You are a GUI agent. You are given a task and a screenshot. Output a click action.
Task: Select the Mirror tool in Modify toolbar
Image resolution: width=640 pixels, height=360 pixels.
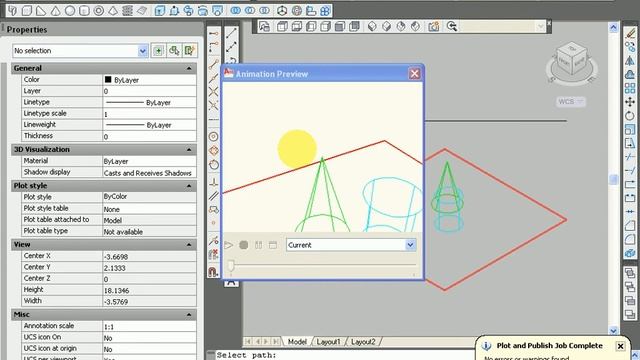click(630, 61)
